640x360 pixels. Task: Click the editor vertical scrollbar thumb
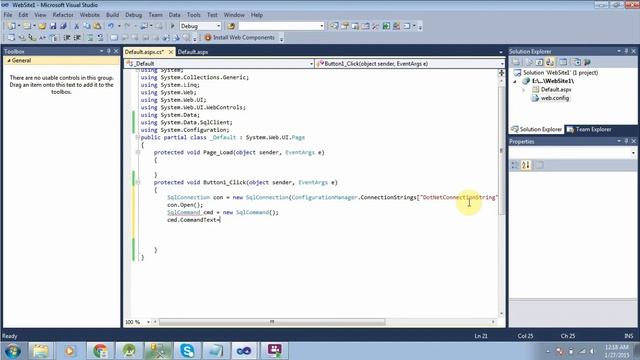502,151
